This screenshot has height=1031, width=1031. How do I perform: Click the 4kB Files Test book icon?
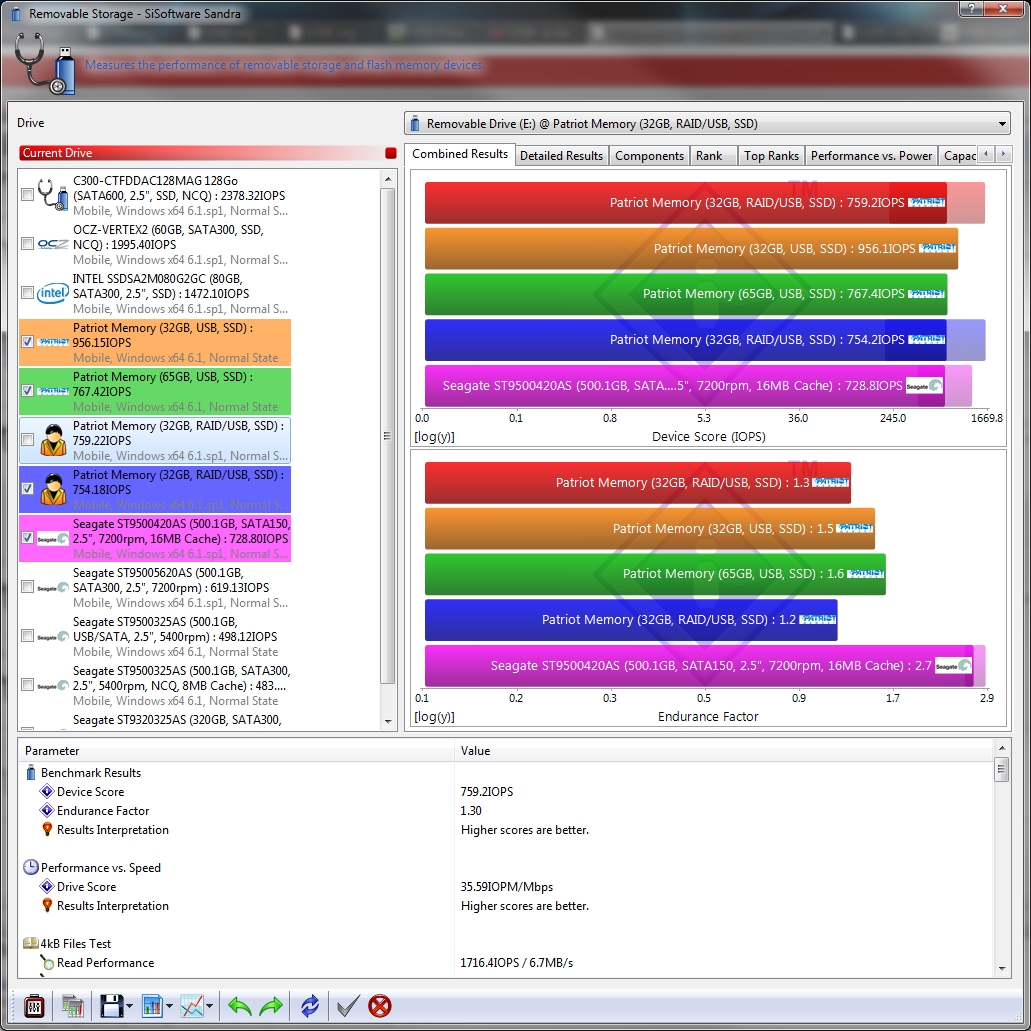pyautogui.click(x=30, y=944)
